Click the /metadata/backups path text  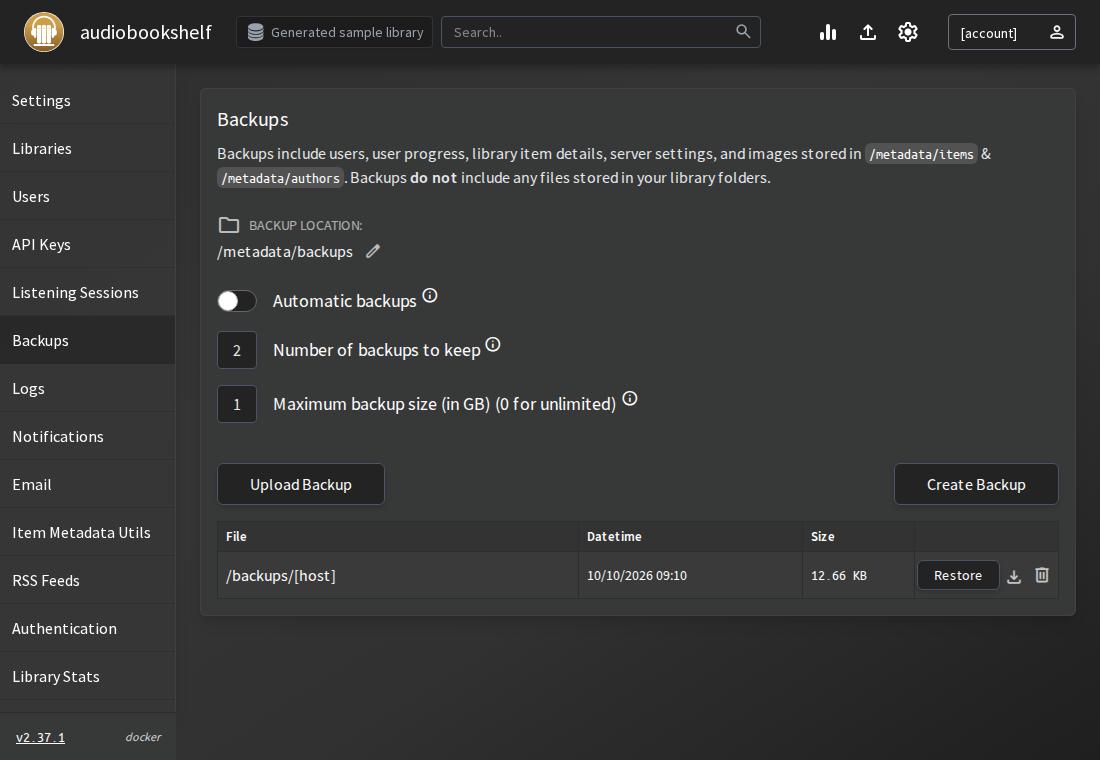(x=285, y=252)
